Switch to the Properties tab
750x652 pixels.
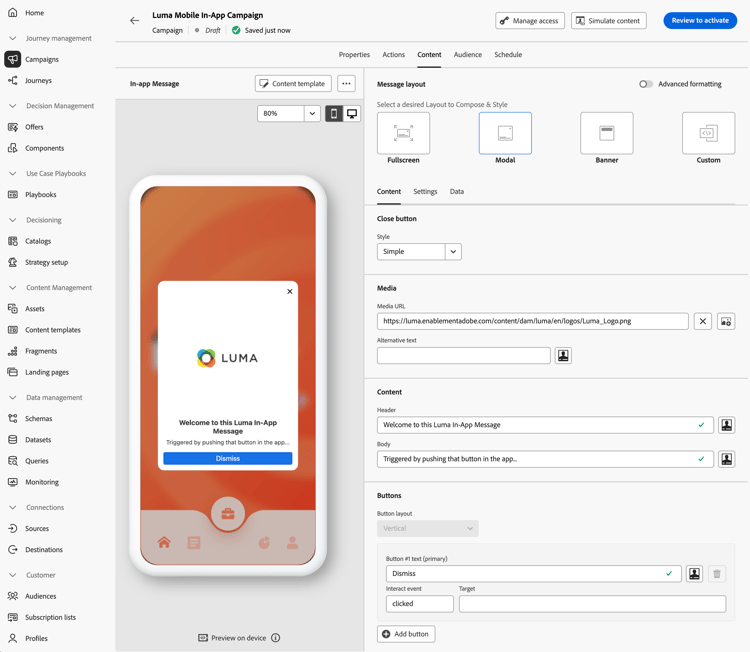[354, 55]
